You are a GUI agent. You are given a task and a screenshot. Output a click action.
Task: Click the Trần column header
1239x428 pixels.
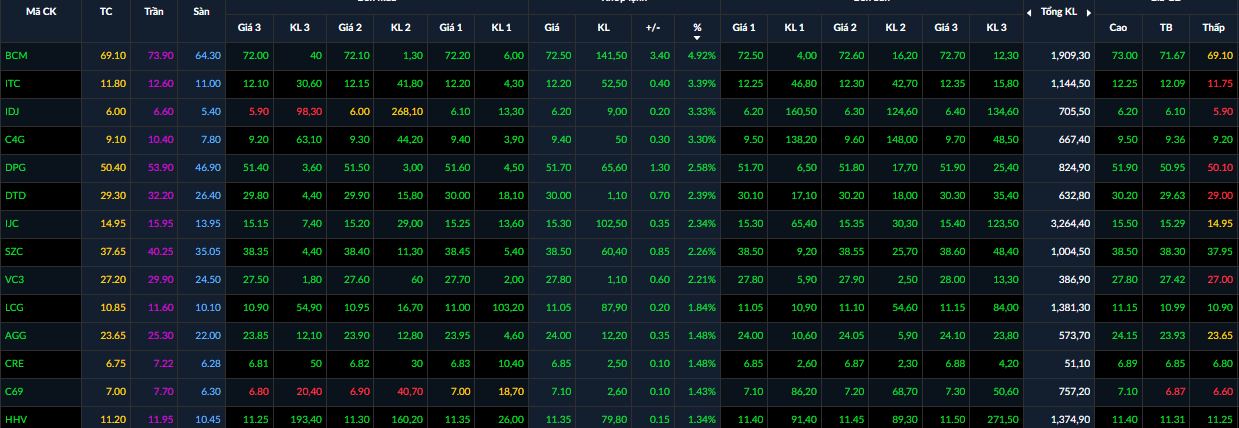155,12
